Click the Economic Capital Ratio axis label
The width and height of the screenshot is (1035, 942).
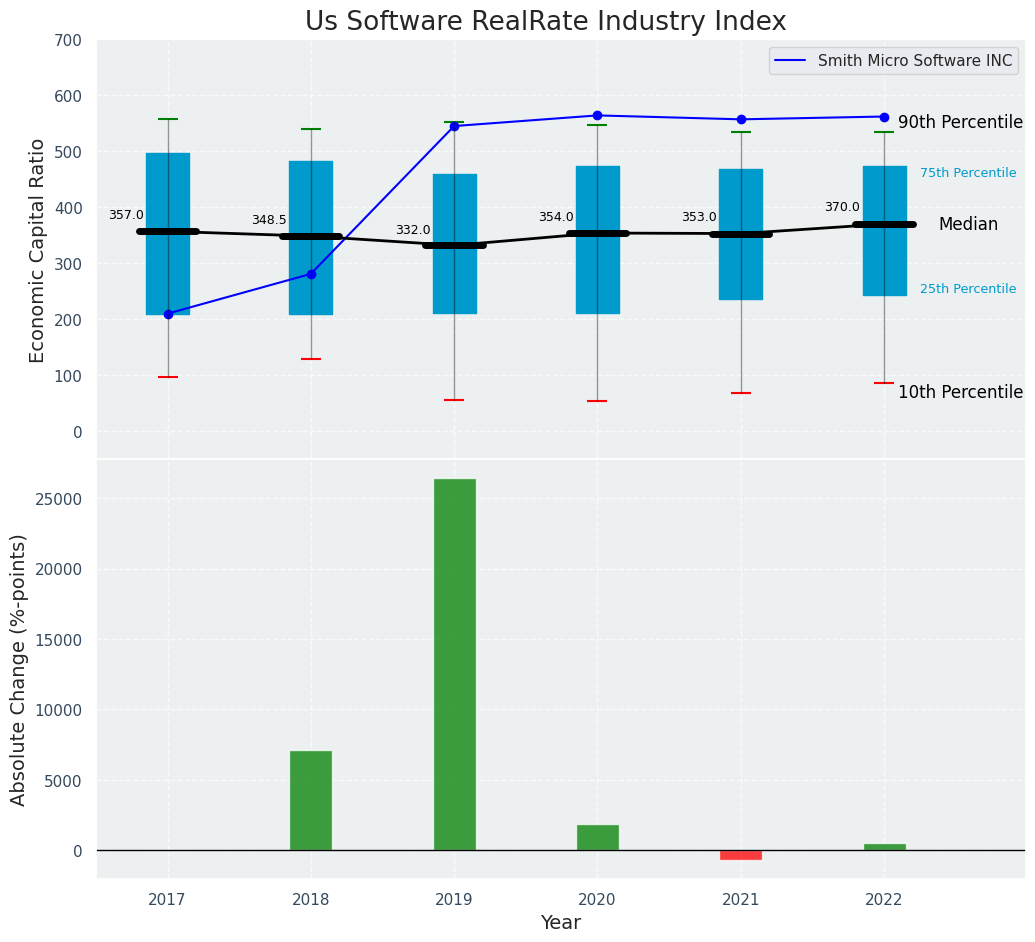[x=38, y=250]
